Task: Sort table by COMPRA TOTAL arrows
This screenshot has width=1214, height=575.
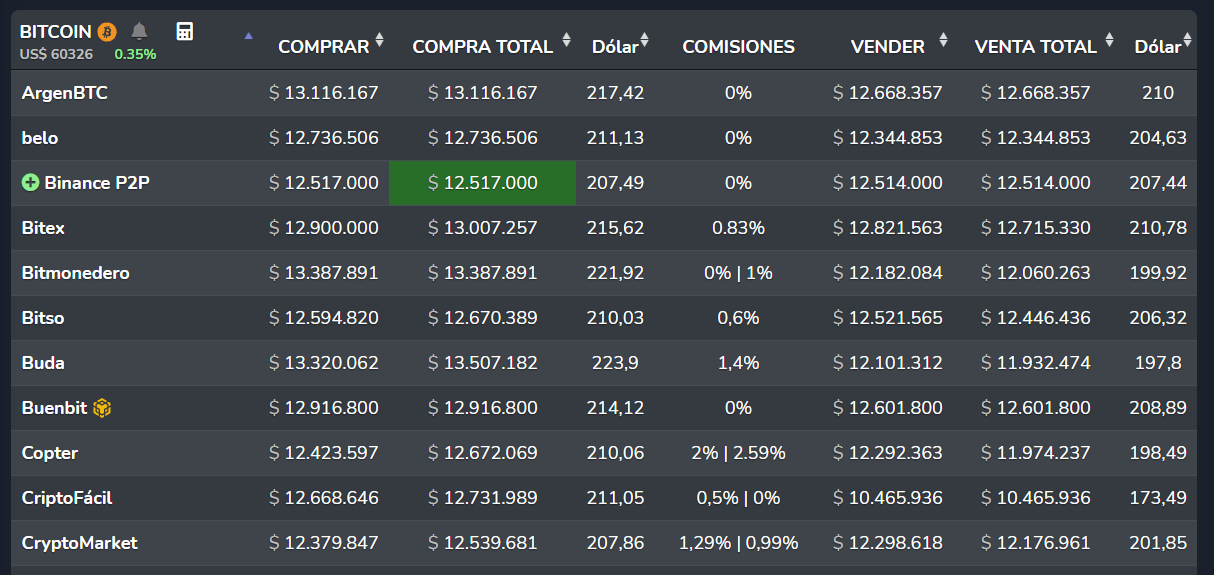Action: pos(567,42)
